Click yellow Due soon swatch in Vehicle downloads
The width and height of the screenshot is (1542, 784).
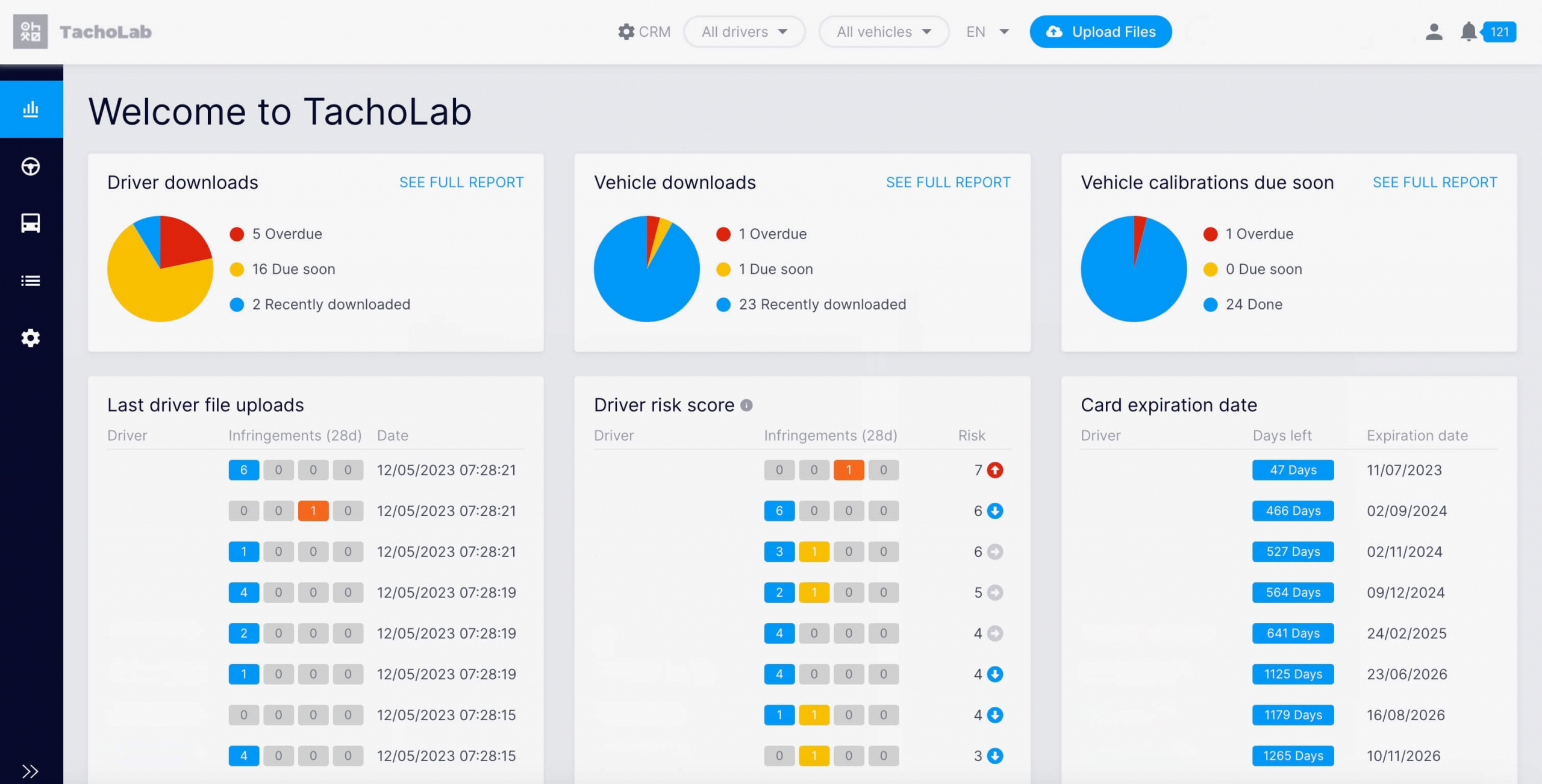pos(723,269)
